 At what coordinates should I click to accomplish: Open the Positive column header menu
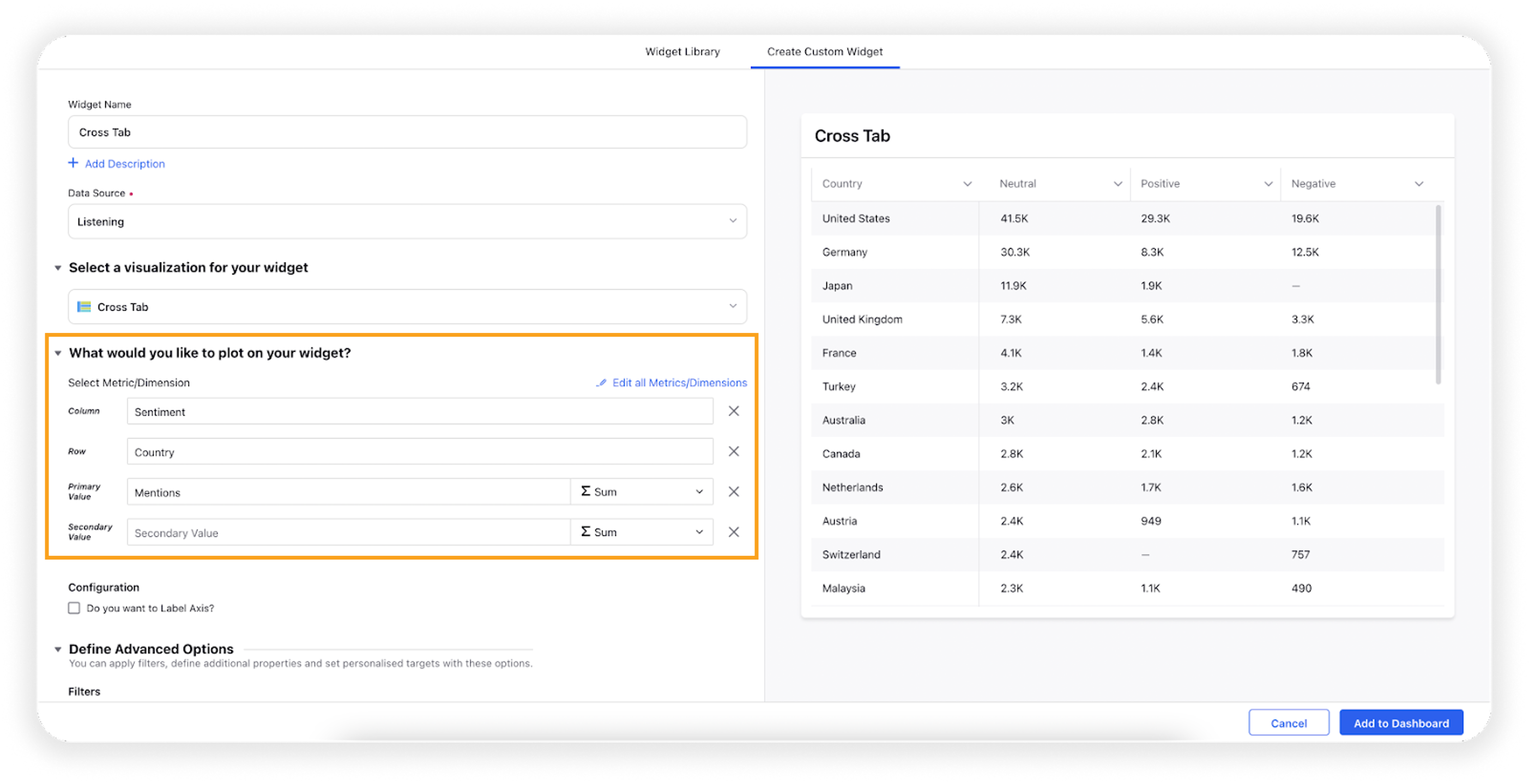1268,184
